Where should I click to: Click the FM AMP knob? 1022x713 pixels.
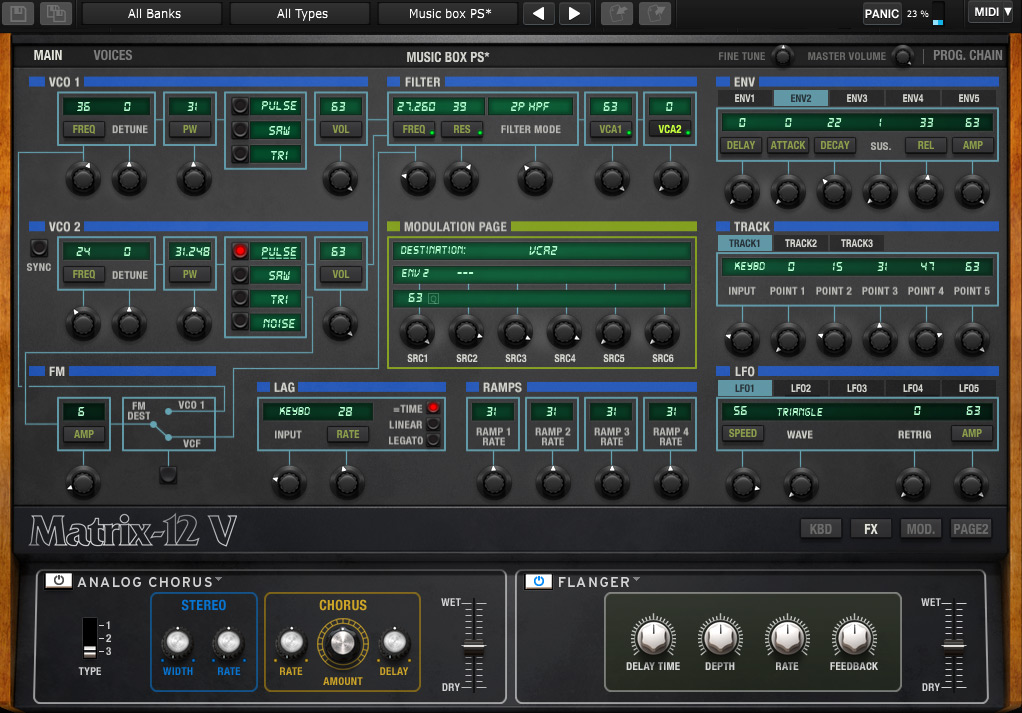click(83, 483)
